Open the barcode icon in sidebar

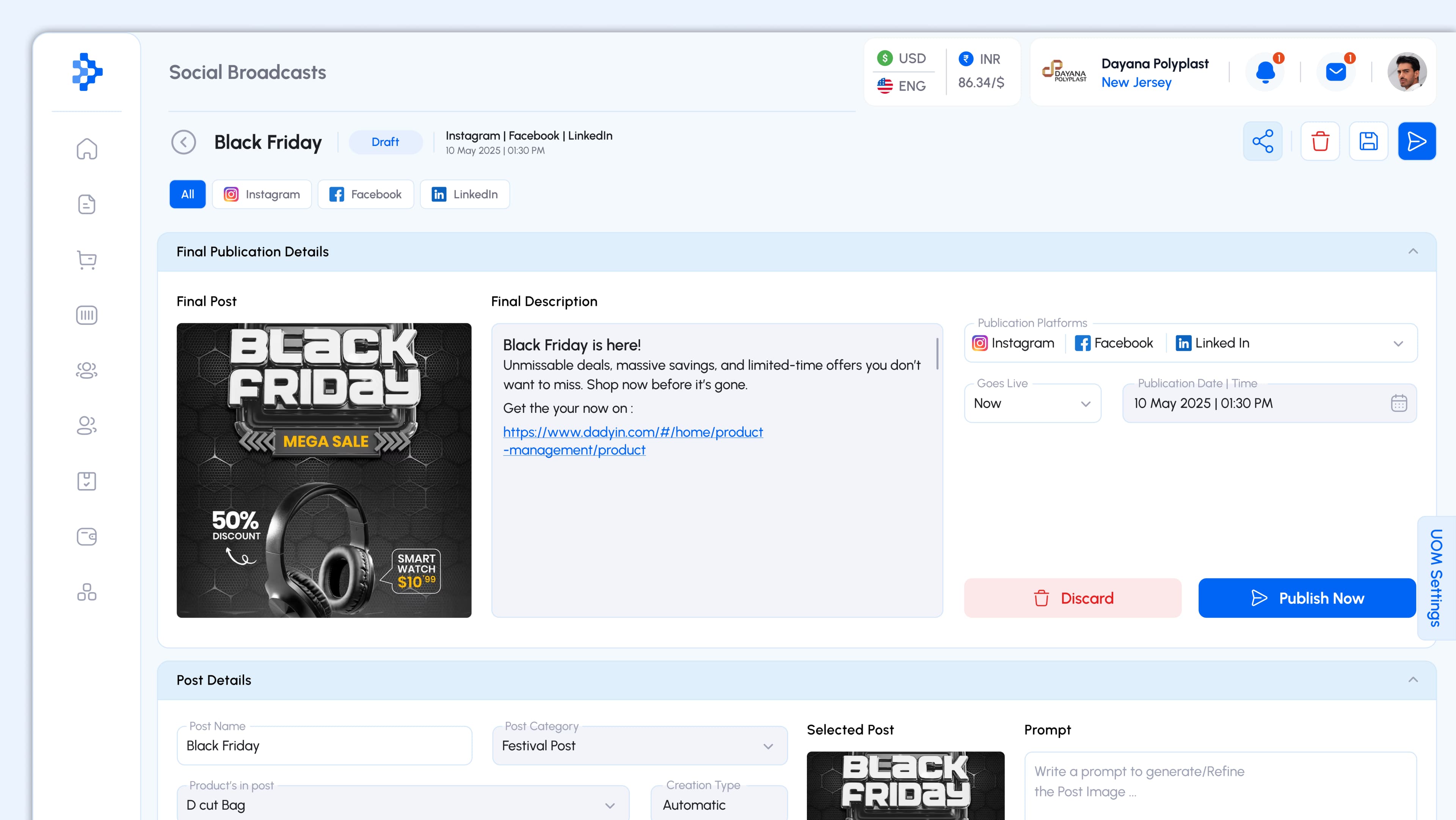point(86,315)
